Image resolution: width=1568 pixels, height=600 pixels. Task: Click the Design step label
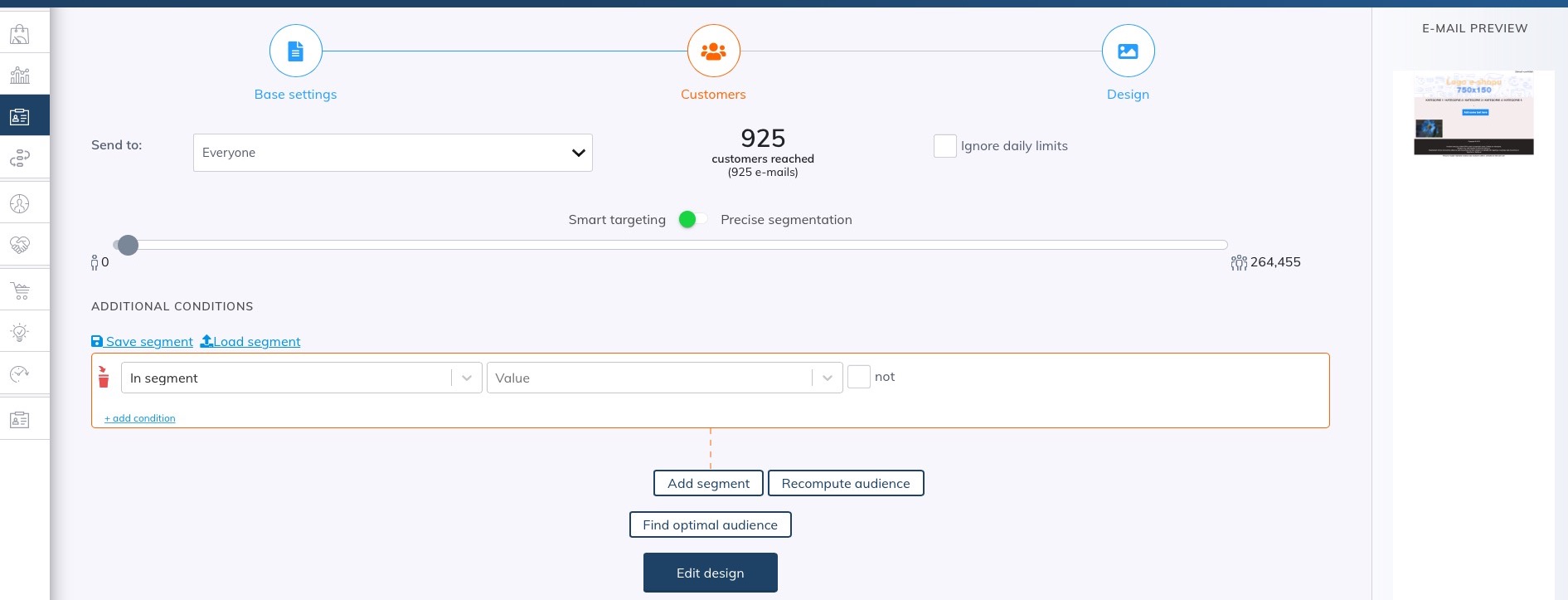1128,95
